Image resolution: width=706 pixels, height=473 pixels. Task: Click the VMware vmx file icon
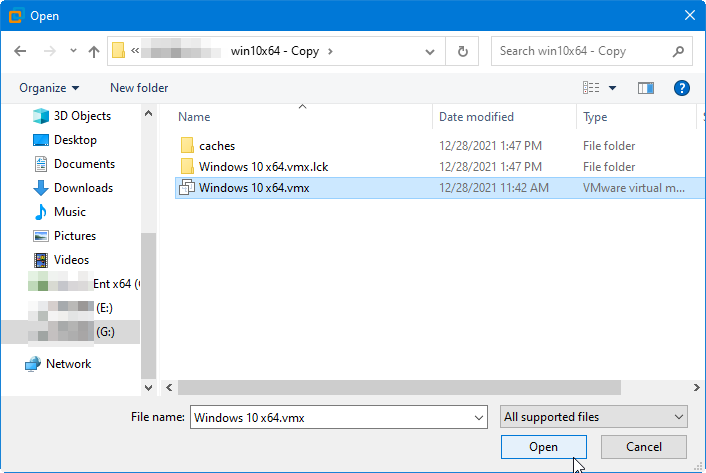(187, 187)
